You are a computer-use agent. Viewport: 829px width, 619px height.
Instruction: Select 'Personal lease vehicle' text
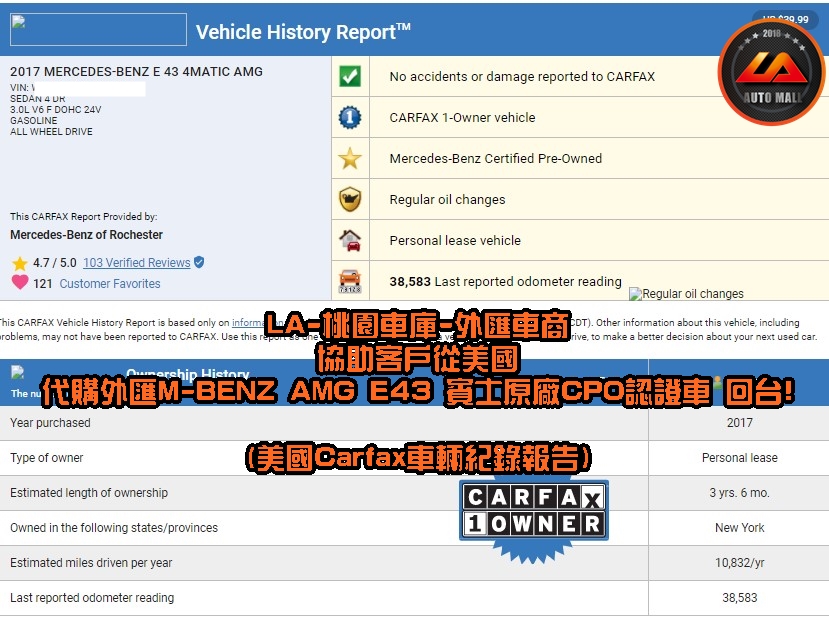[x=455, y=241]
